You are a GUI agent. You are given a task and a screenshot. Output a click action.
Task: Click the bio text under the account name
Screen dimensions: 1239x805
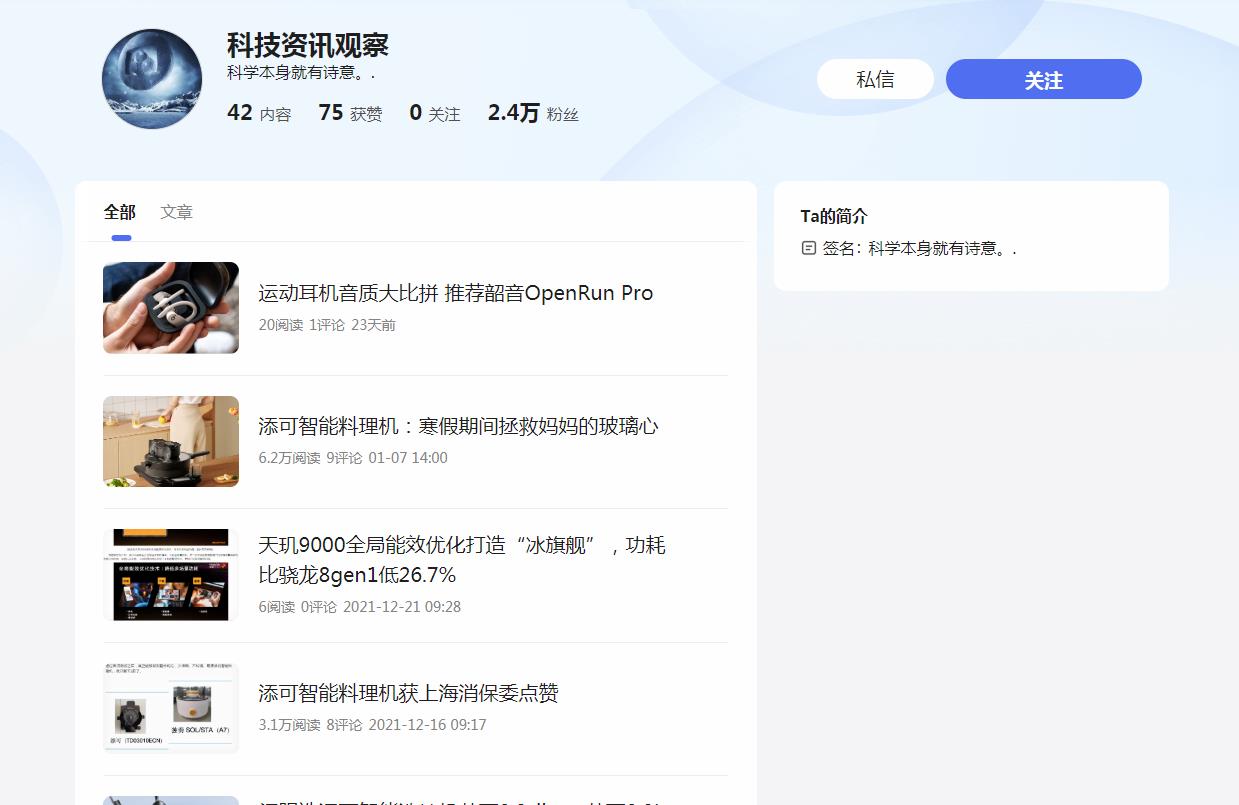pyautogui.click(x=301, y=73)
